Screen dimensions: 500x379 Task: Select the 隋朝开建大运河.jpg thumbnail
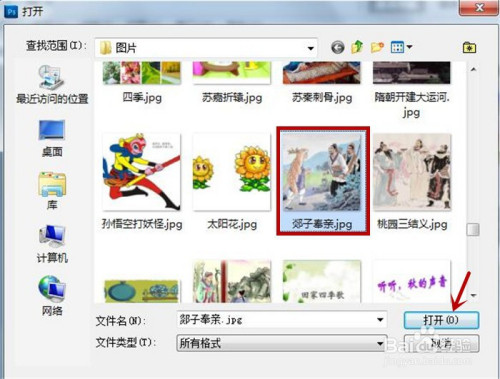[x=412, y=73]
